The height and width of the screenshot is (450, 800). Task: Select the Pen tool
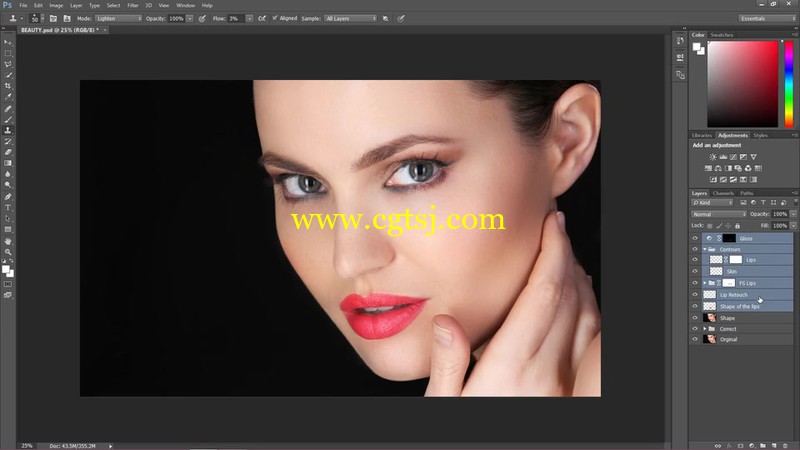tap(8, 197)
